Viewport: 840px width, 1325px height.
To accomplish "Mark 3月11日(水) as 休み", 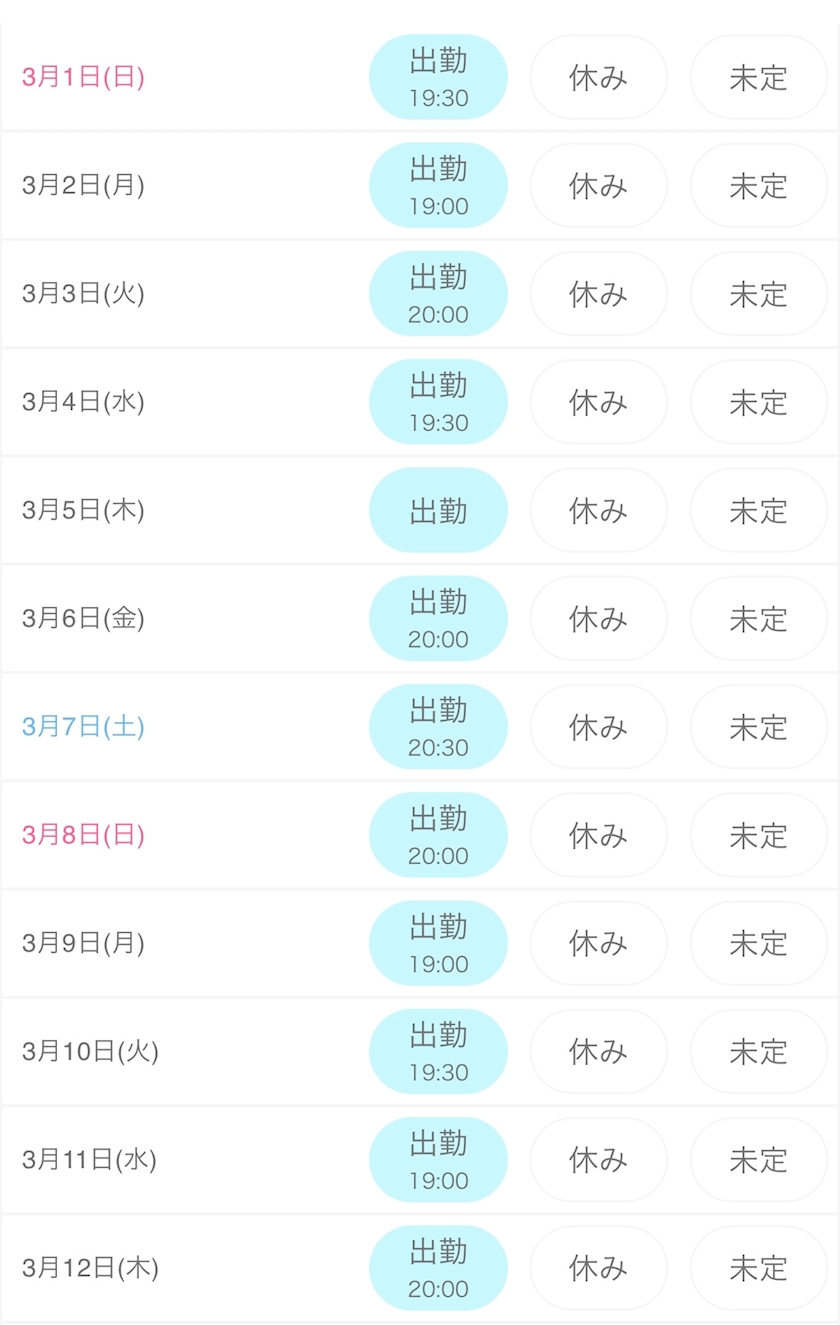I will (598, 1160).
